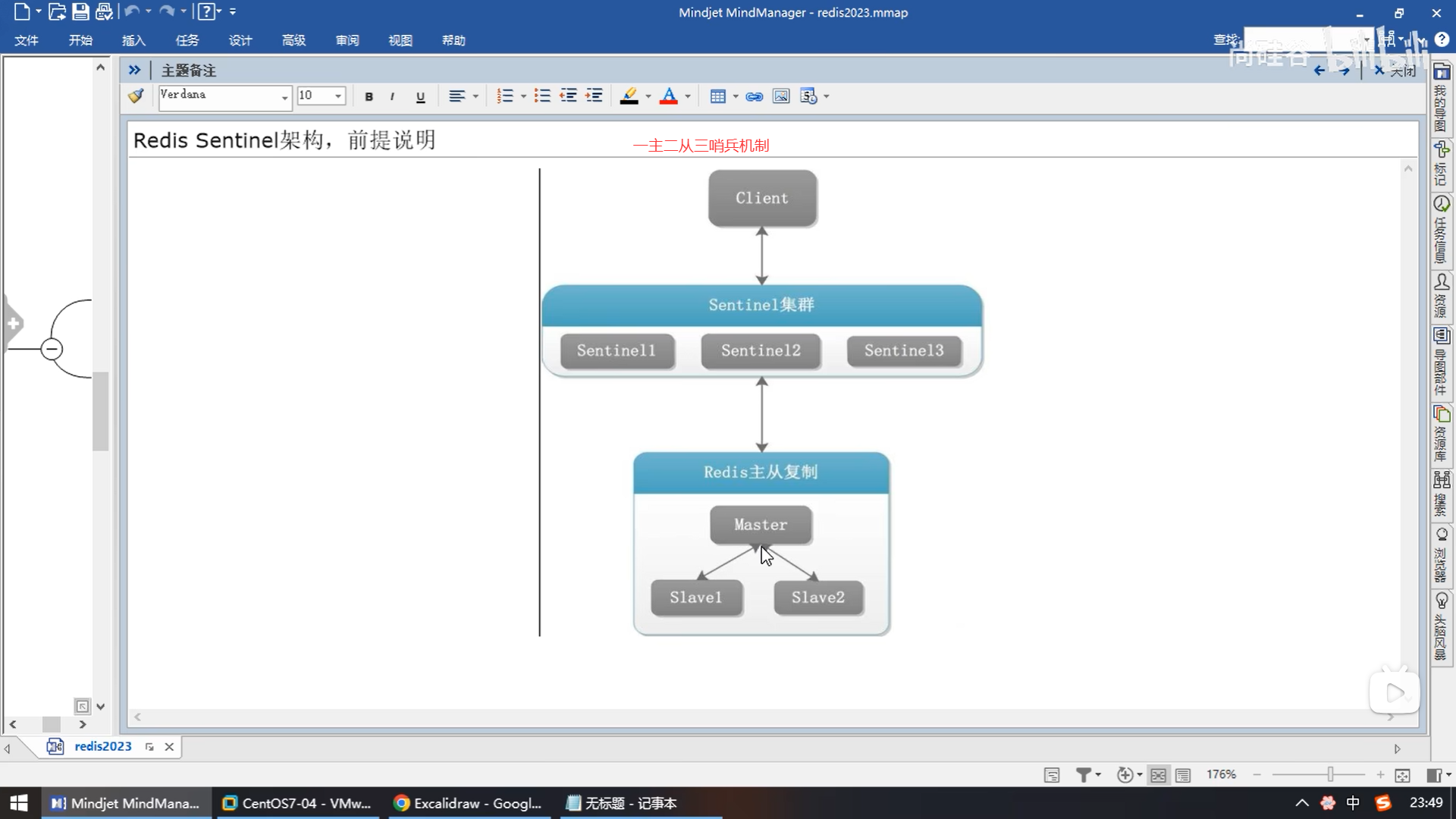Close the redis2023 document tab

point(169,746)
